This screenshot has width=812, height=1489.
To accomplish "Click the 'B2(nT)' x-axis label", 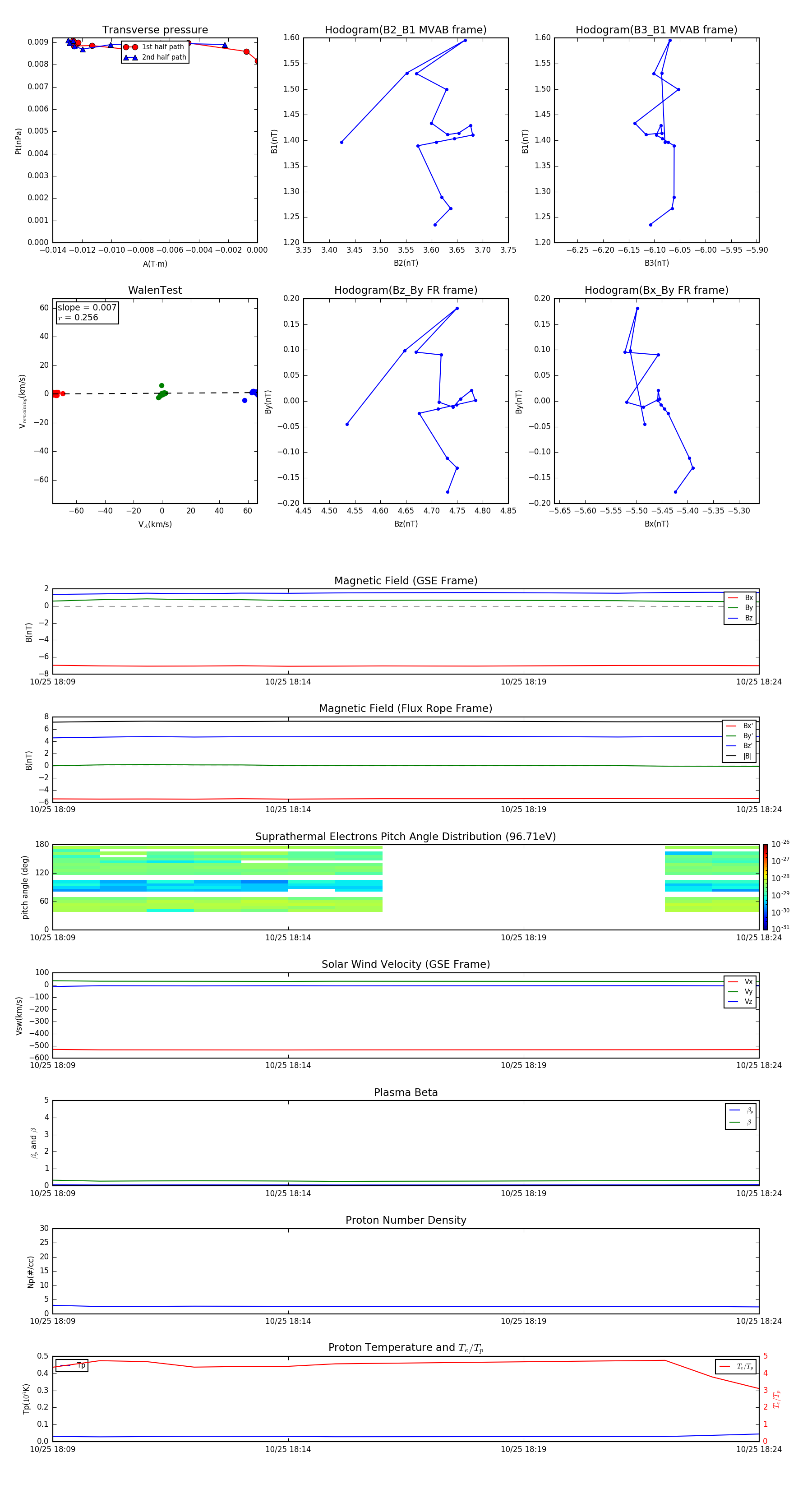I will tap(406, 263).
